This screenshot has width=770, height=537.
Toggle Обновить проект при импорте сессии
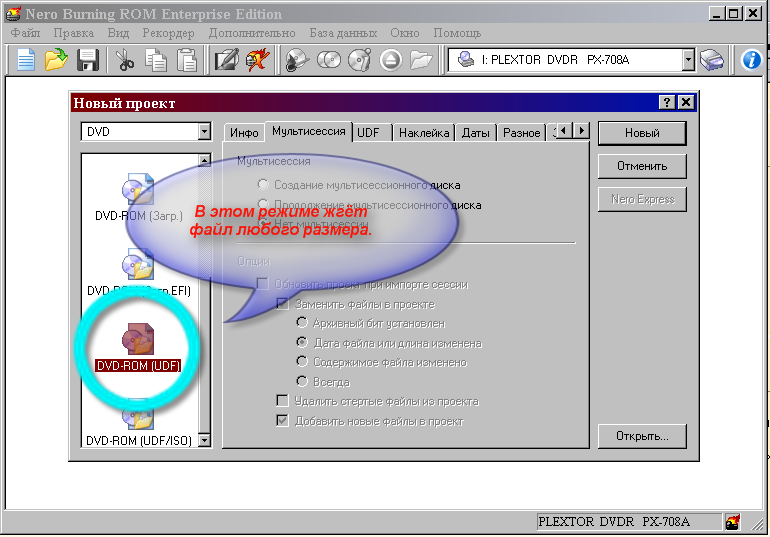(263, 284)
